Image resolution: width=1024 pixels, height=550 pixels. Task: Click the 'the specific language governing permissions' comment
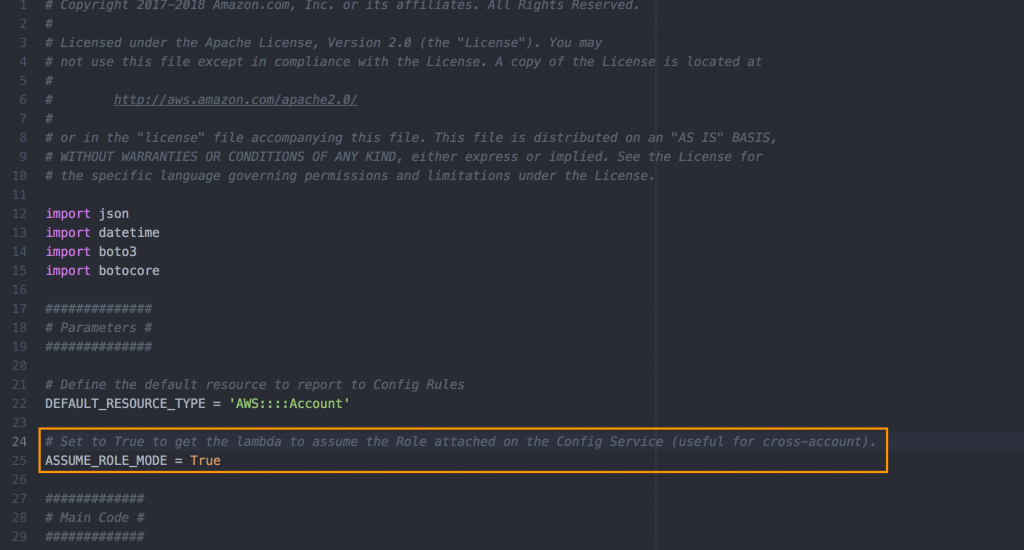[x=350, y=176]
